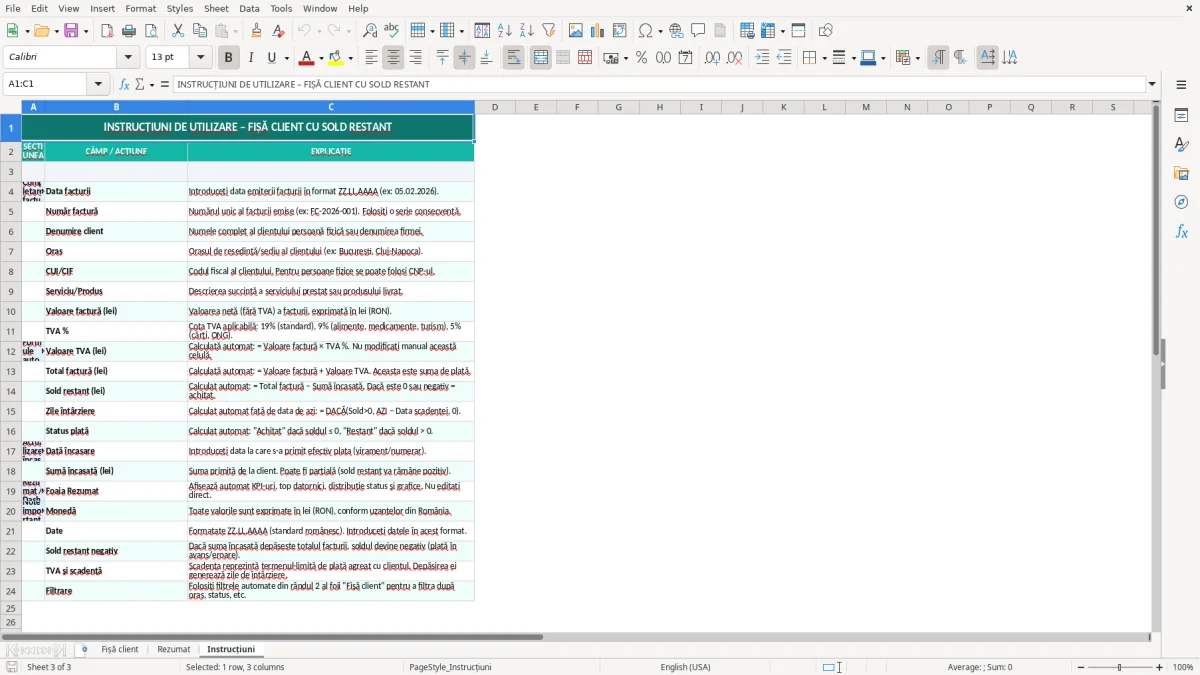Click the Save document icon
Viewport: 1200px width, 675px height.
point(71,31)
